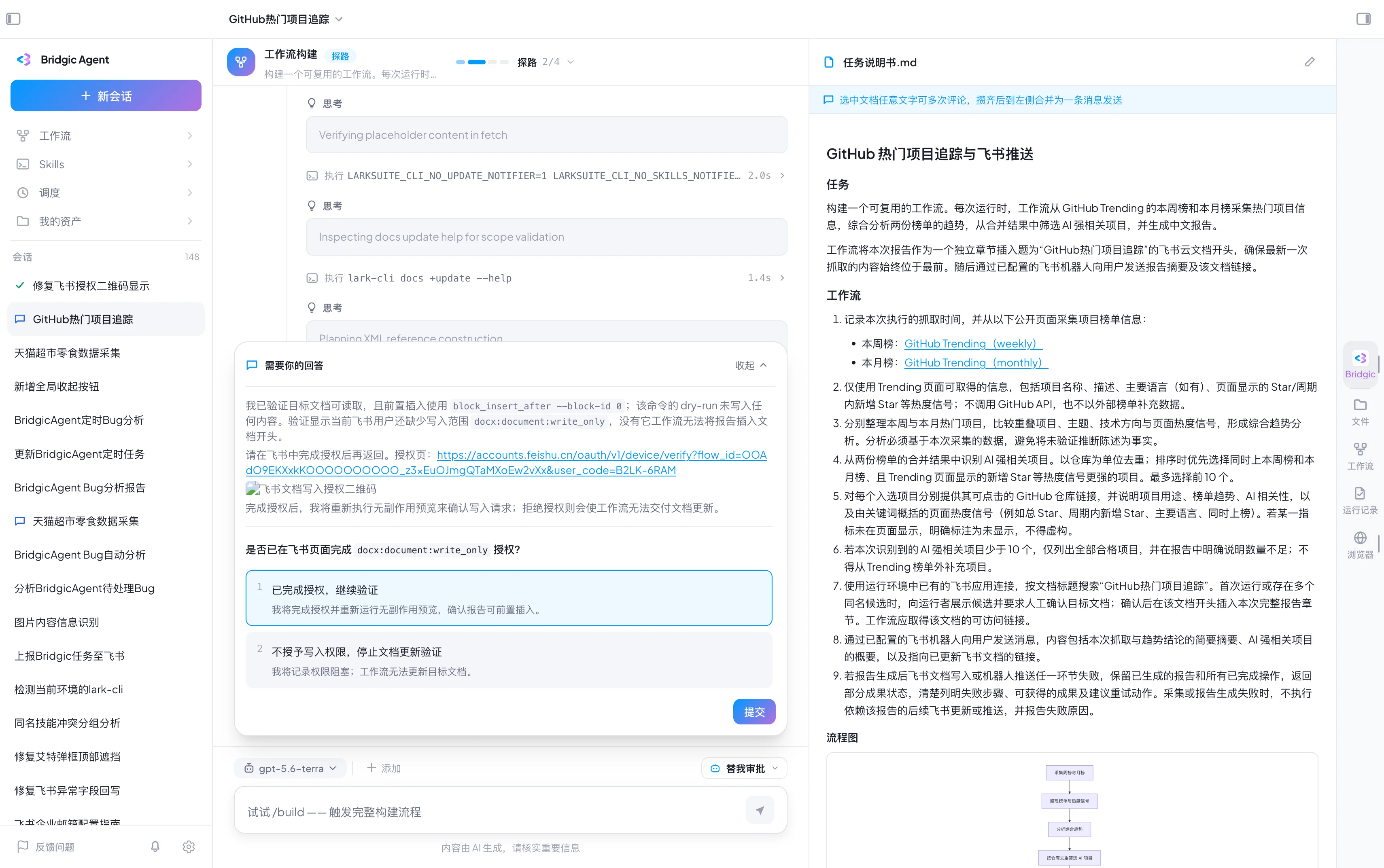Edit 任务说明书.md with pencil icon
Viewport: 1384px width, 868px height.
pos(1310,62)
